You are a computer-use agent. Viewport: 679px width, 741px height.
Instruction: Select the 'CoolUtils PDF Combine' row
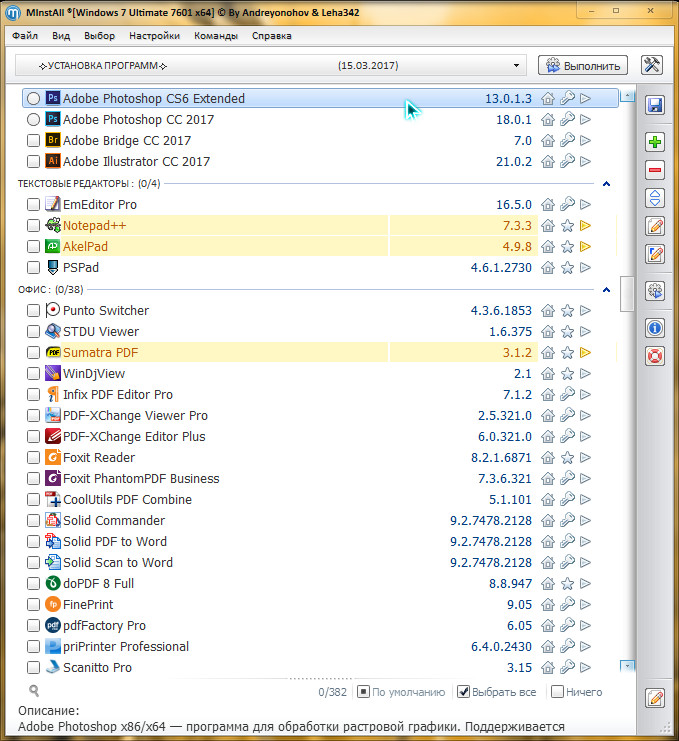(x=320, y=500)
